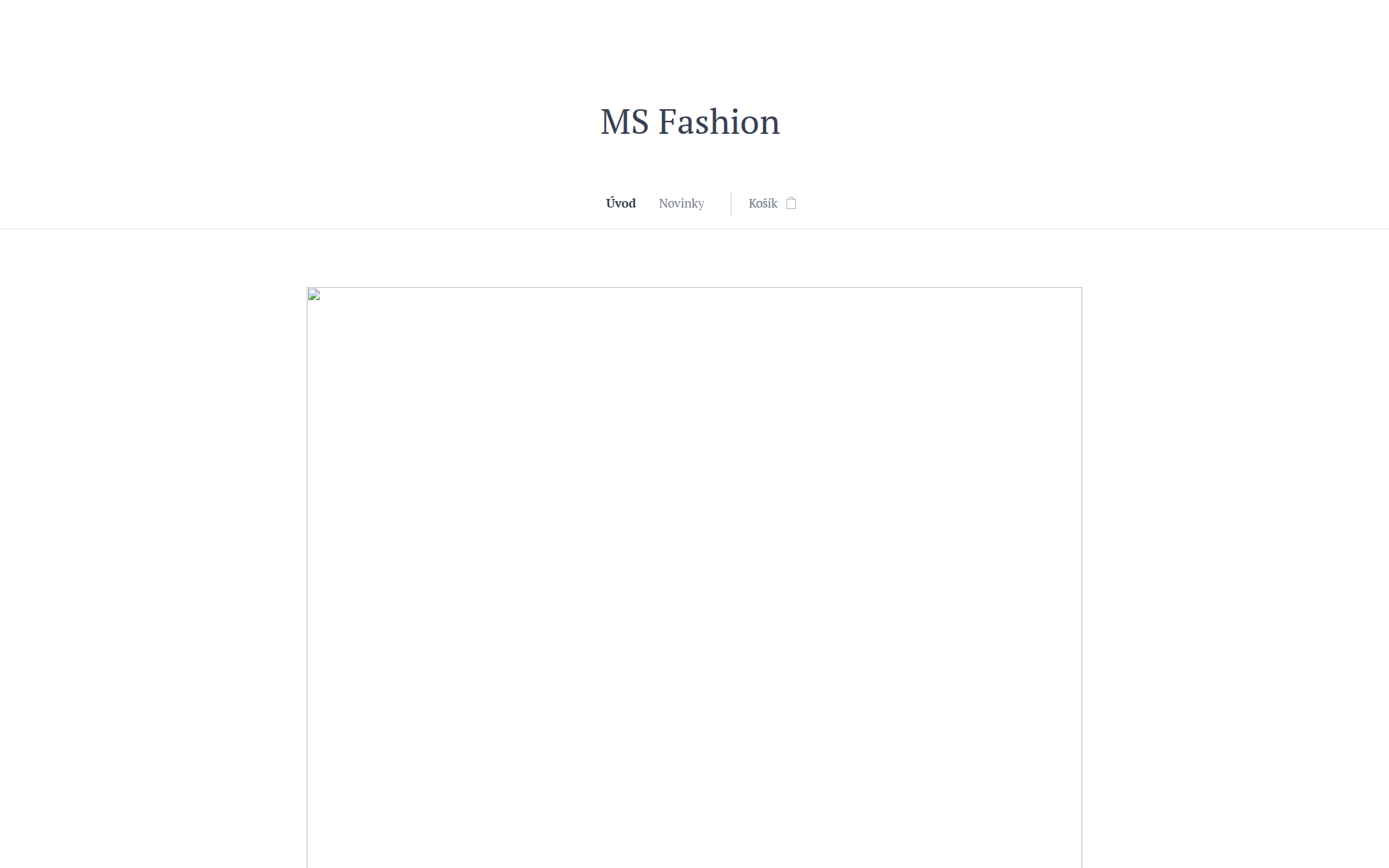The width and height of the screenshot is (1389, 868).
Task: Click the product card below the navigation
Action: point(693,579)
